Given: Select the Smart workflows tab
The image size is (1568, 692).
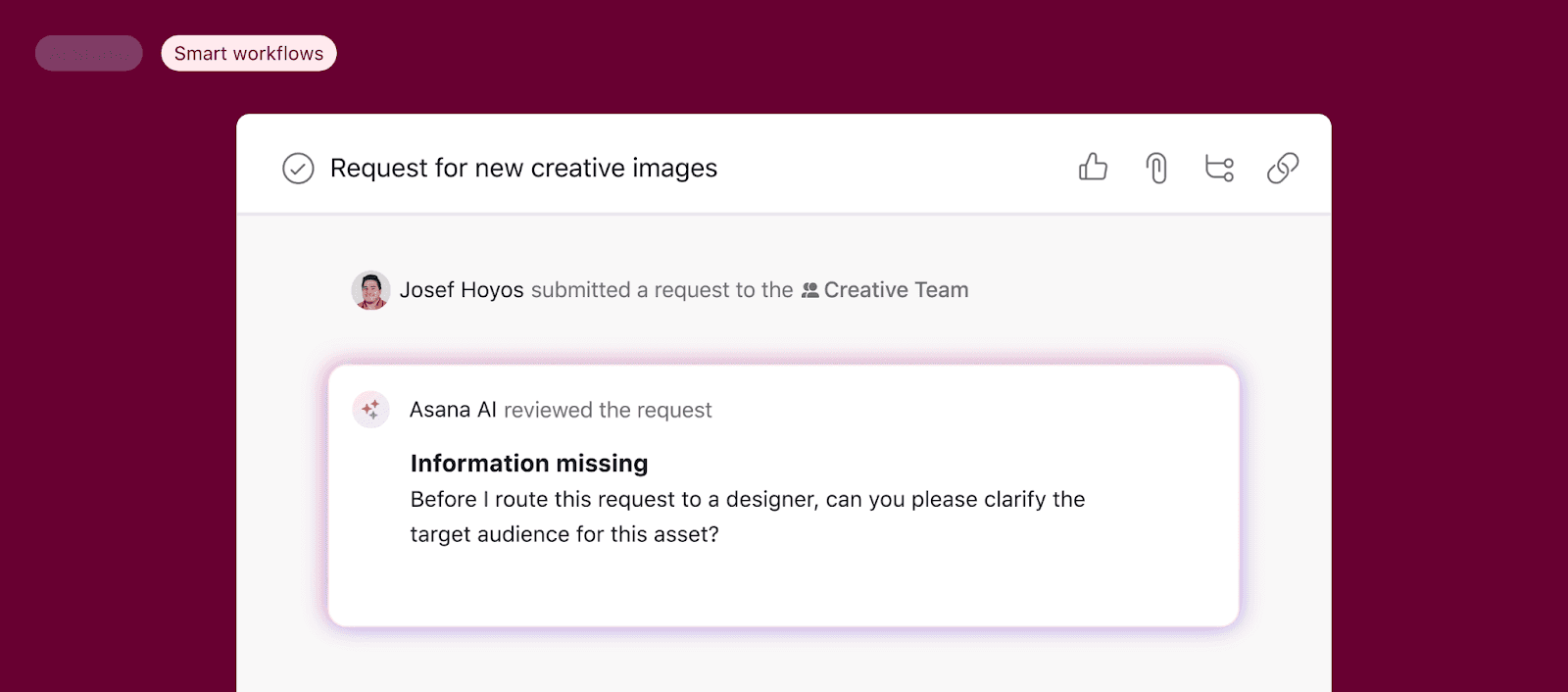Looking at the screenshot, I should point(249,54).
